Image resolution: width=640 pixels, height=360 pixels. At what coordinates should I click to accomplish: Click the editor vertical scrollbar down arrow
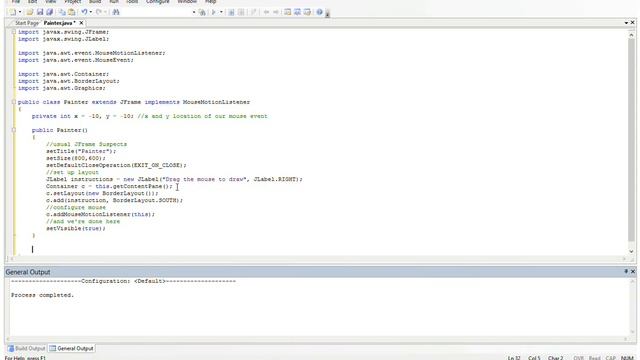631,251
